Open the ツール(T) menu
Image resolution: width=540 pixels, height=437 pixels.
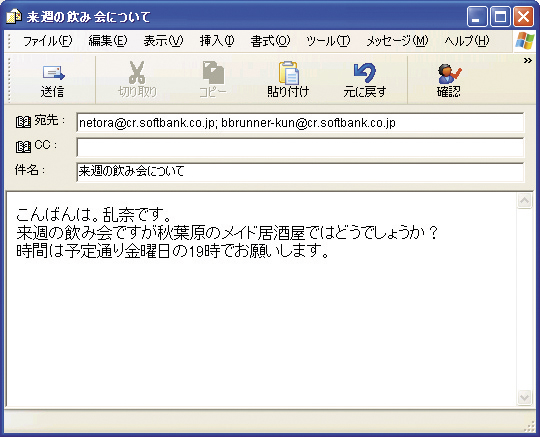[x=328, y=41]
